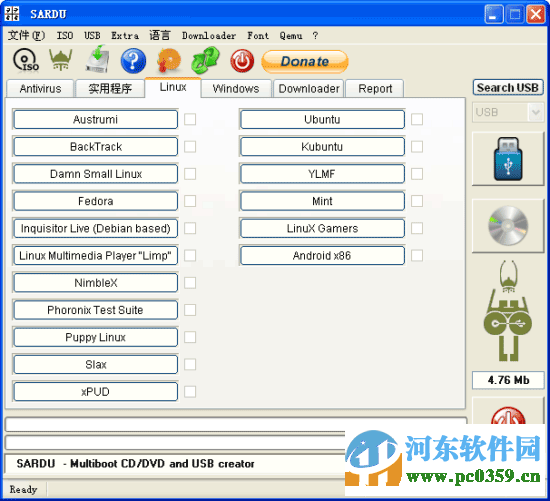550x501 pixels.
Task: Click the green horned helmet toolbar icon
Action: [61, 60]
